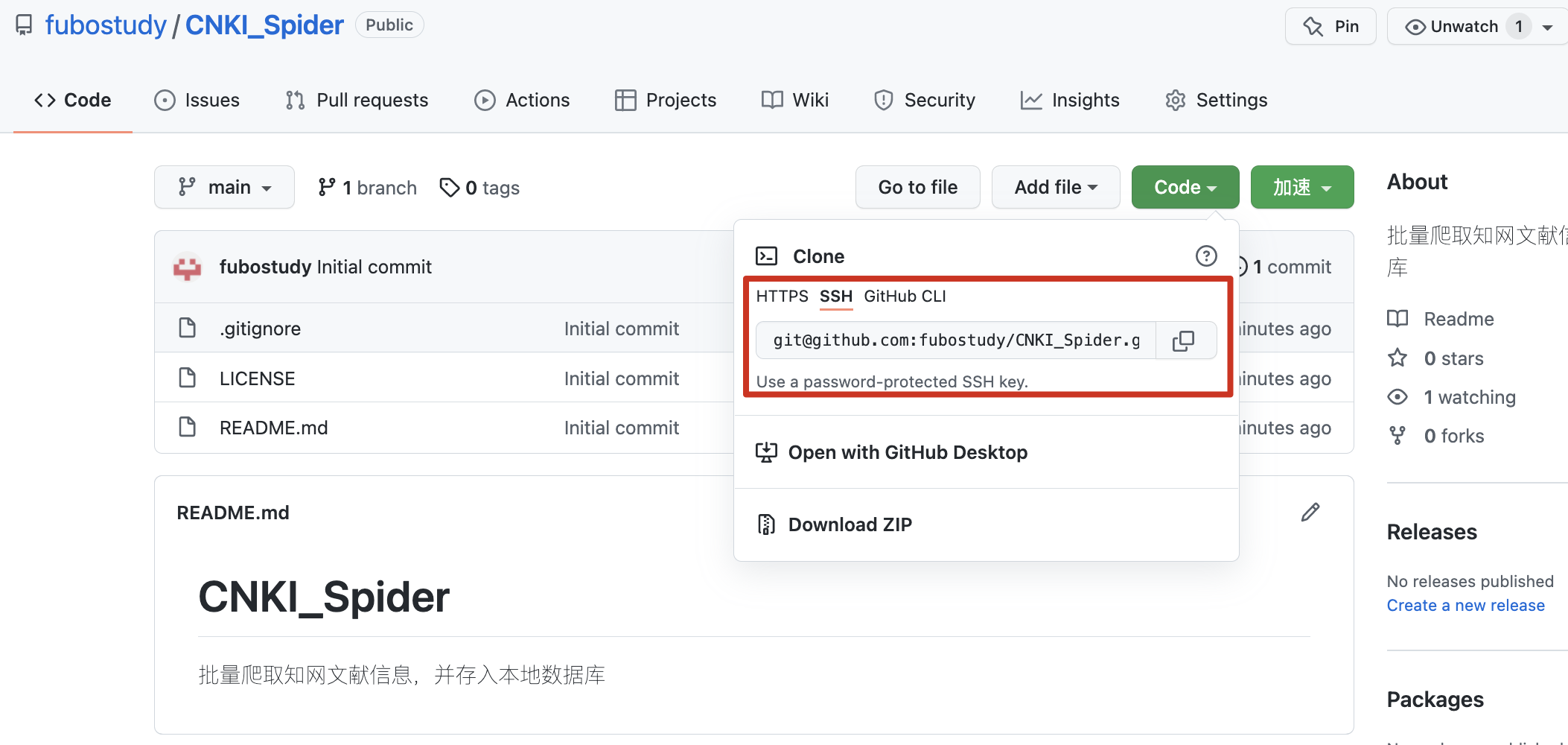This screenshot has width=1568, height=745.
Task: Open the Add file dropdown
Action: click(x=1055, y=187)
